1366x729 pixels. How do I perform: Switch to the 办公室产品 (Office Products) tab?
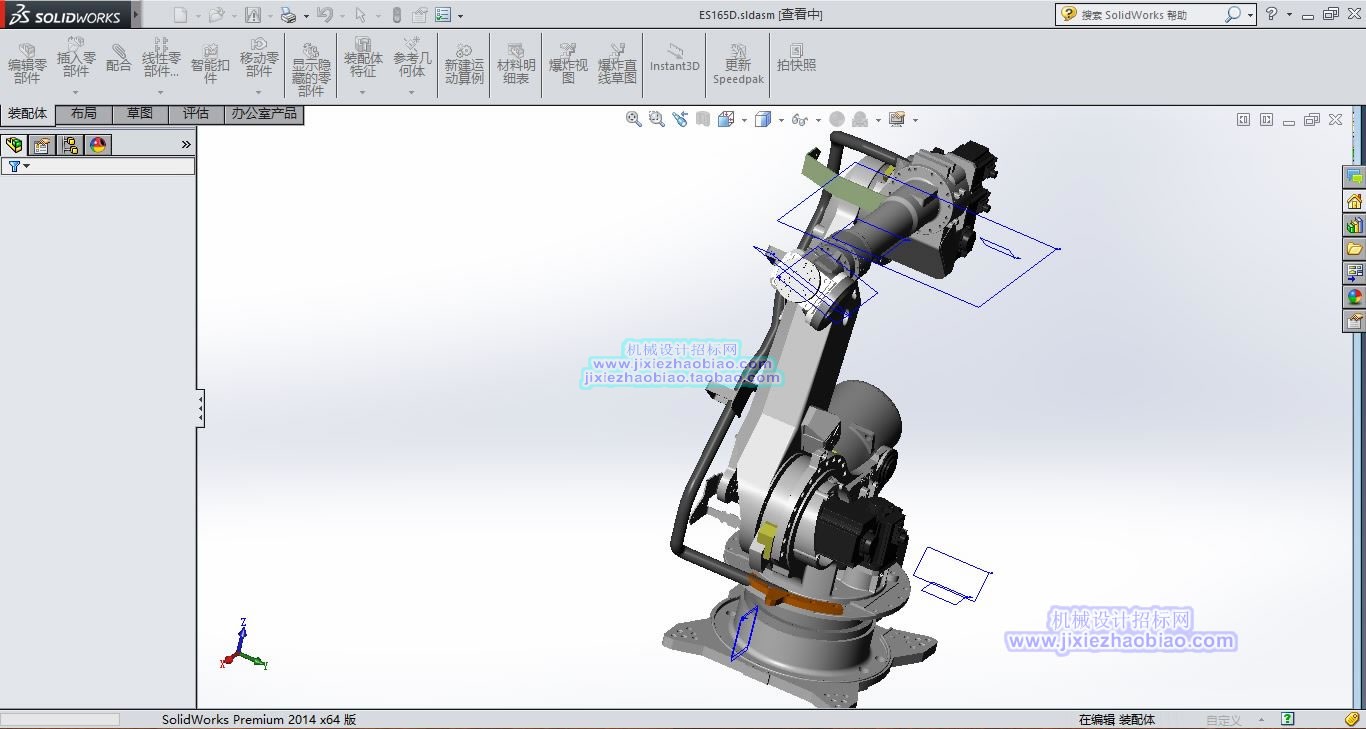(x=264, y=114)
